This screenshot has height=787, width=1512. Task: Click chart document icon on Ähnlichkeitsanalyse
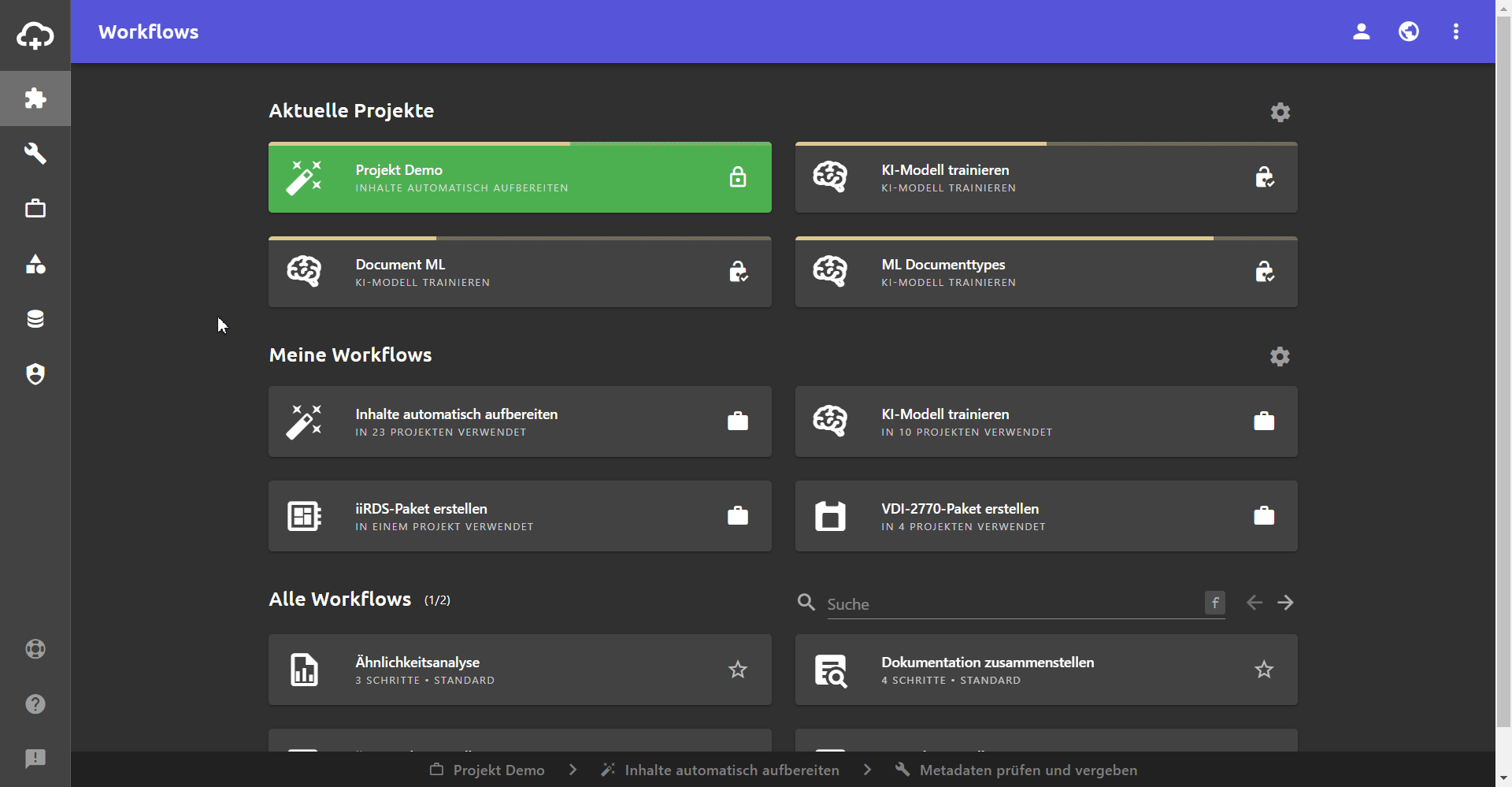304,670
